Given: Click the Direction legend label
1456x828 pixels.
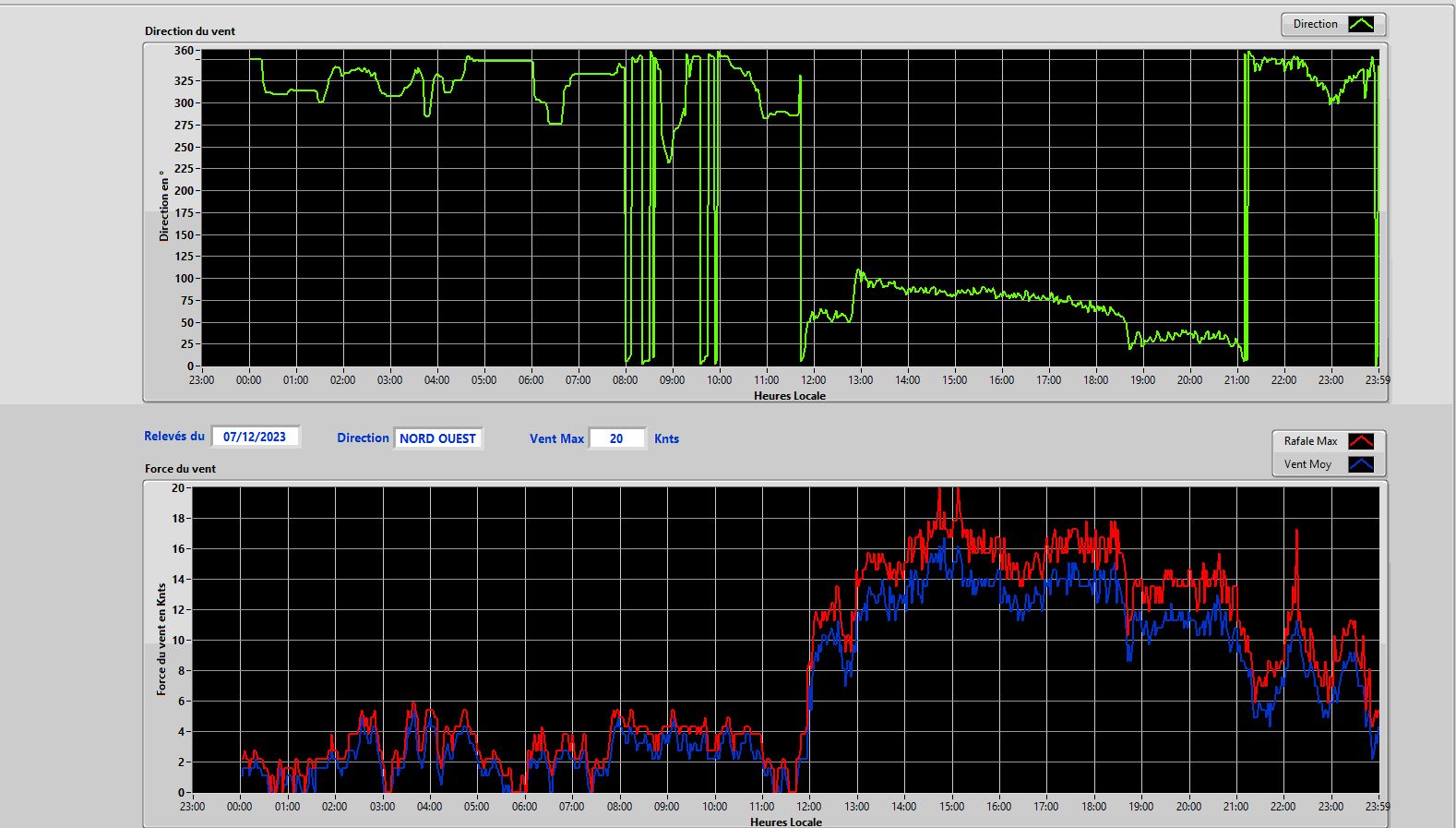Looking at the screenshot, I should (x=1315, y=24).
